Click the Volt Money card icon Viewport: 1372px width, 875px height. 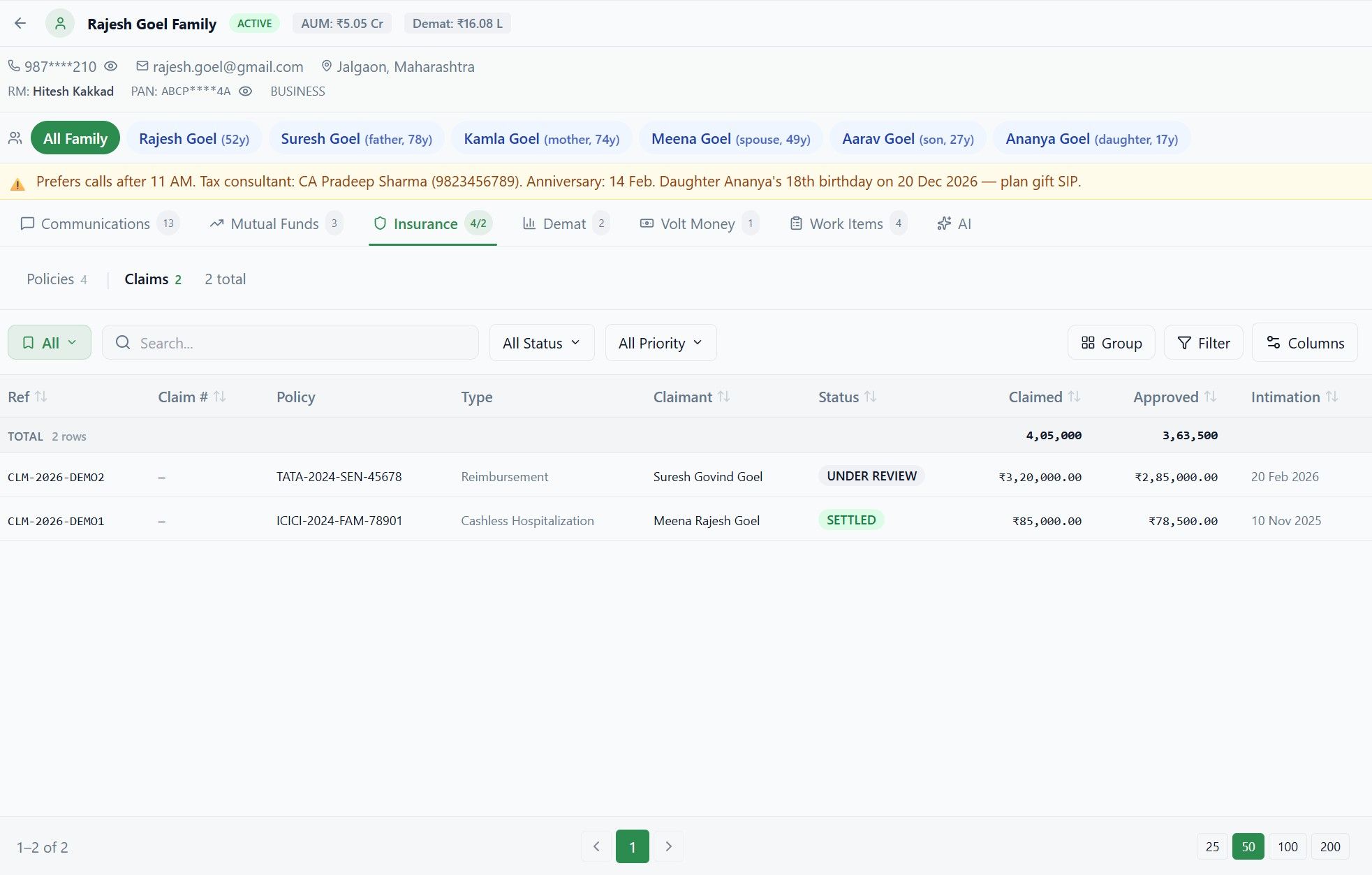pyautogui.click(x=646, y=223)
